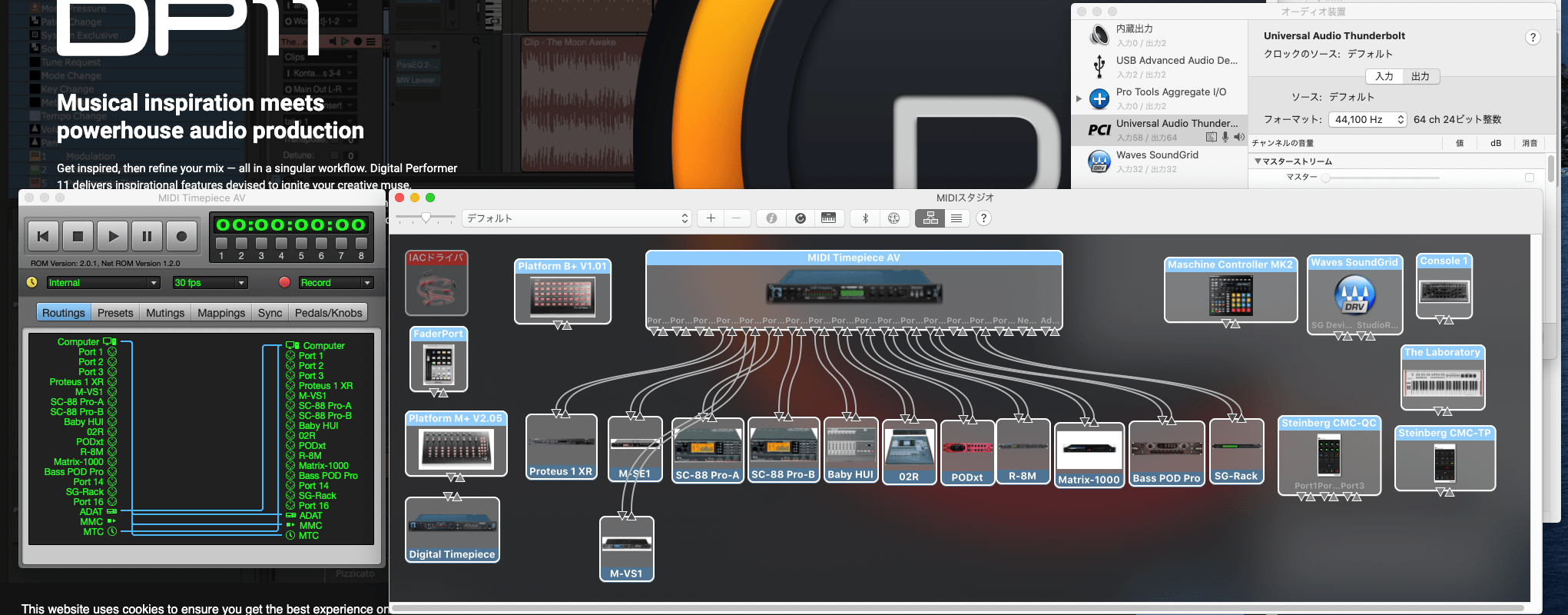
Task: Add a new device in MIDI Studio
Action: pyautogui.click(x=711, y=218)
